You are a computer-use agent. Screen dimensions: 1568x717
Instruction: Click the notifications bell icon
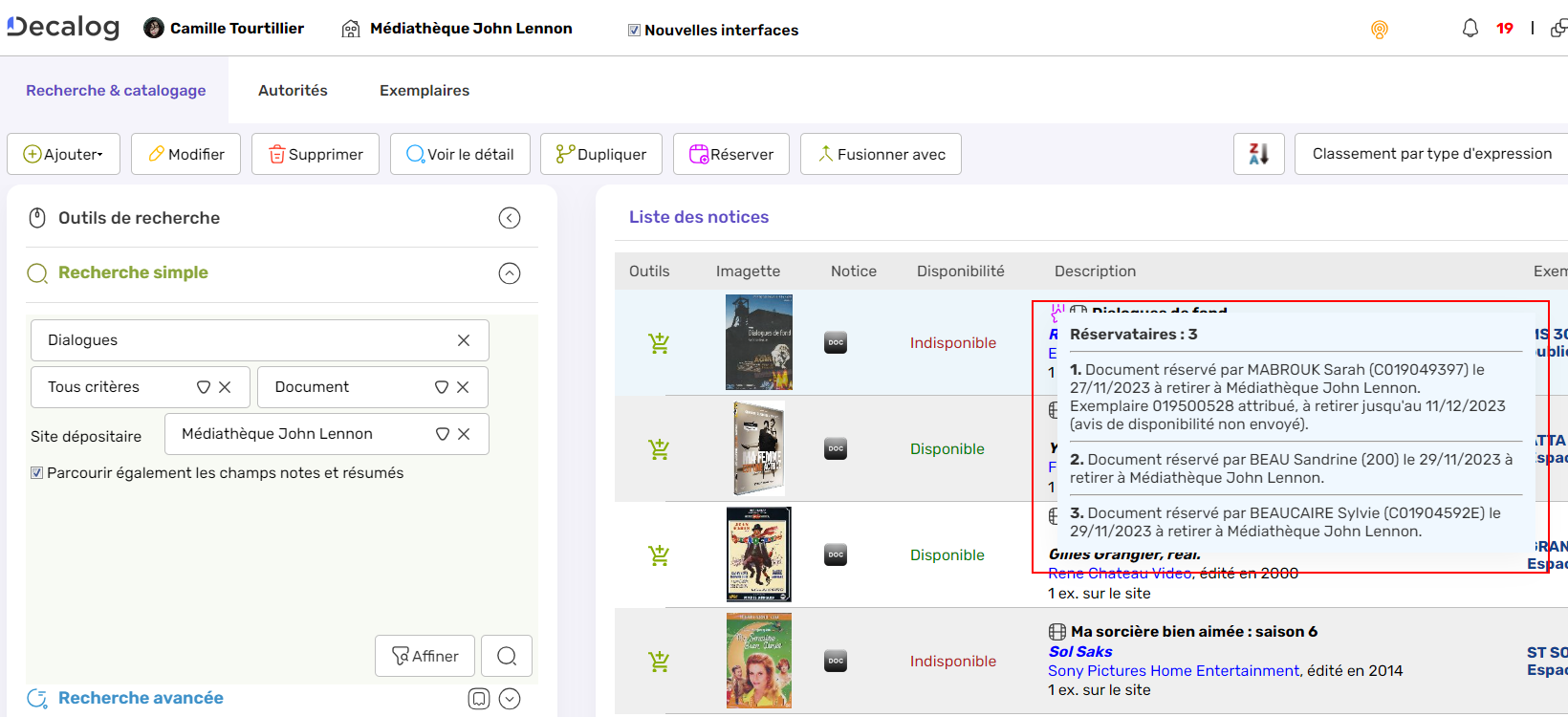coord(1470,29)
